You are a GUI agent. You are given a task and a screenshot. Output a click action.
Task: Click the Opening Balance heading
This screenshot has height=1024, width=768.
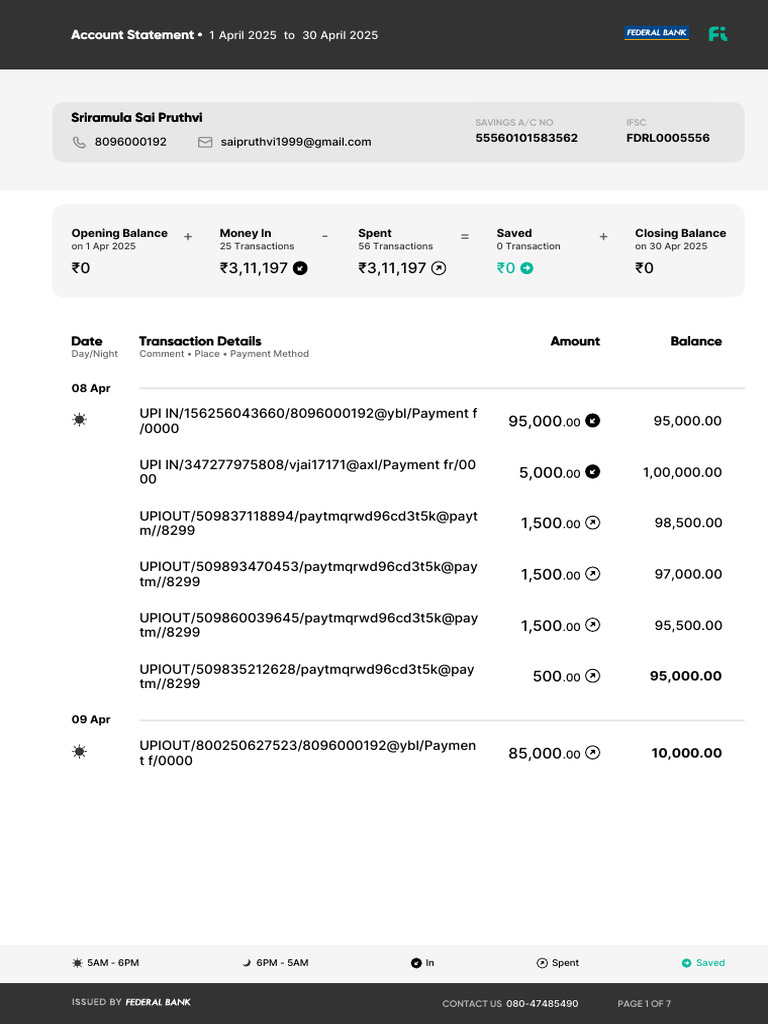pos(120,233)
